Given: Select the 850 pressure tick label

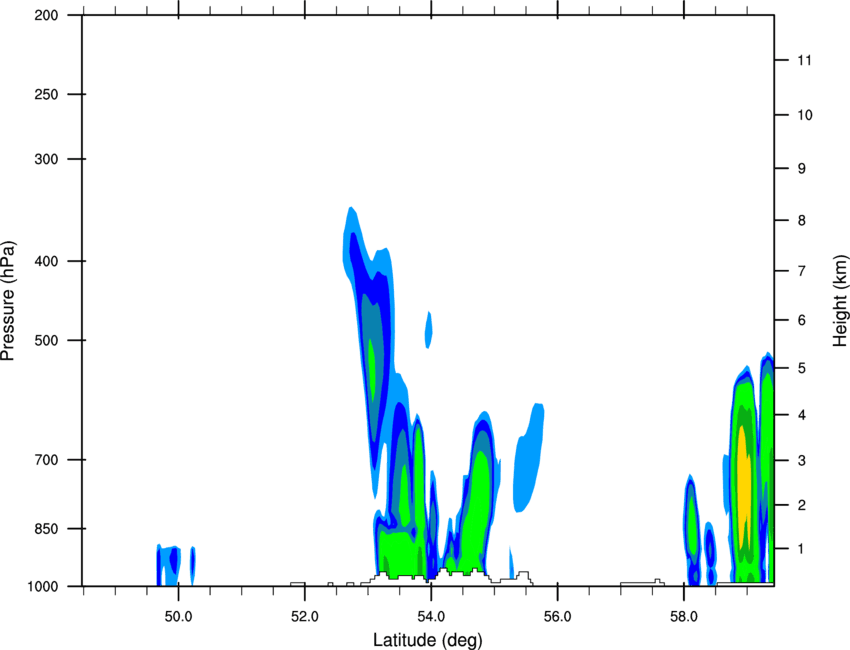Looking at the screenshot, I should point(46,529).
